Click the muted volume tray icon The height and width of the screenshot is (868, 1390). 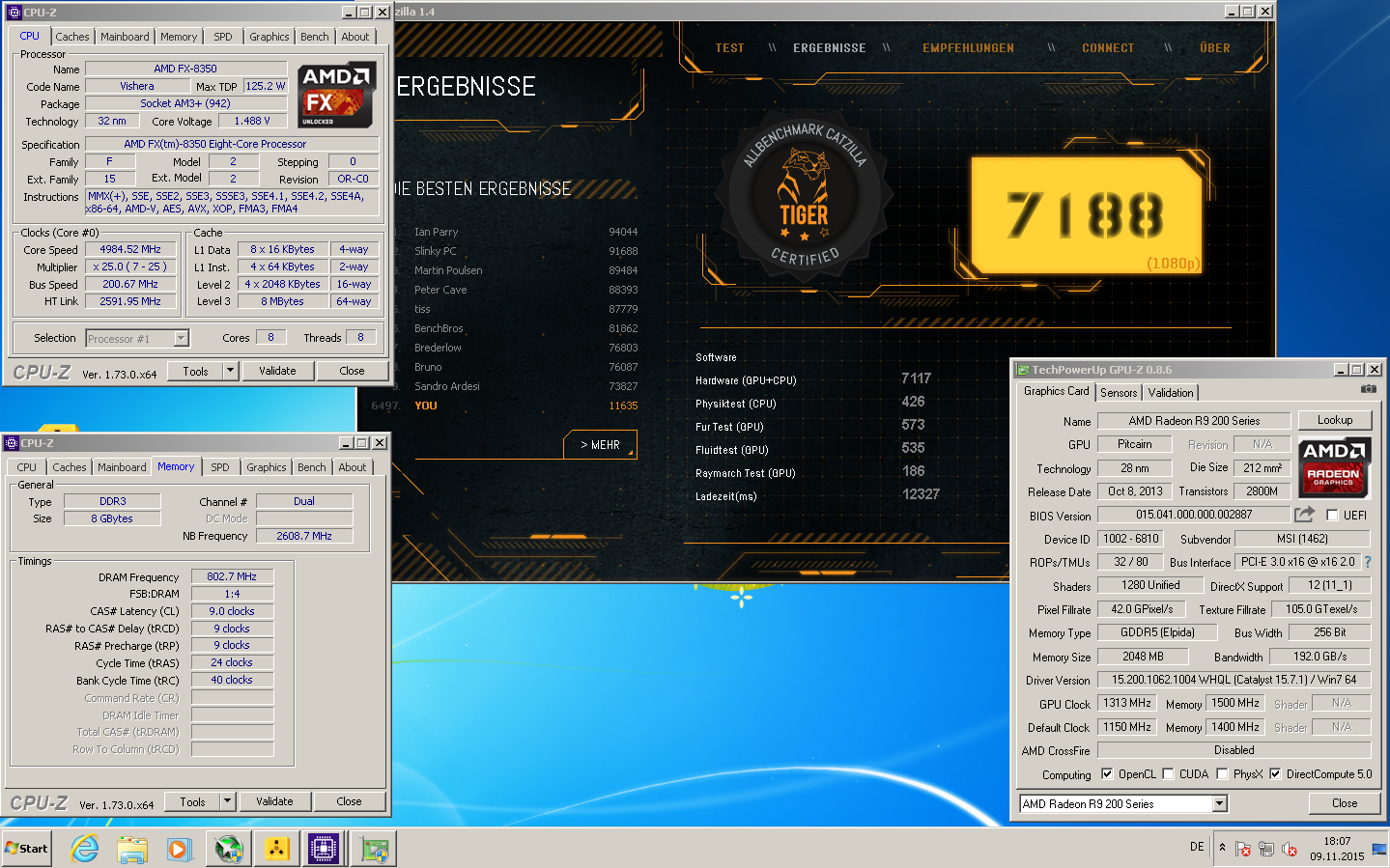click(1289, 849)
